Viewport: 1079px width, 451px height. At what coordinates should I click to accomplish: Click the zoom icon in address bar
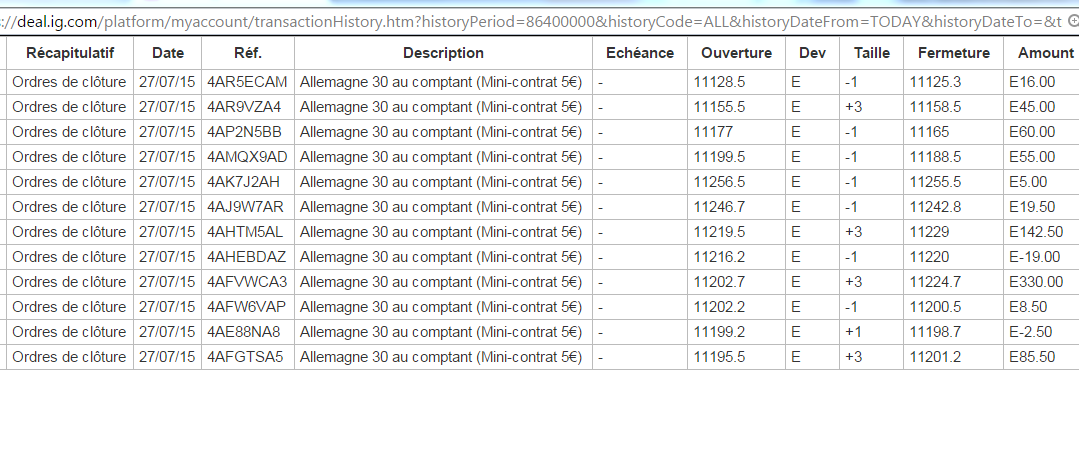tap(1073, 19)
